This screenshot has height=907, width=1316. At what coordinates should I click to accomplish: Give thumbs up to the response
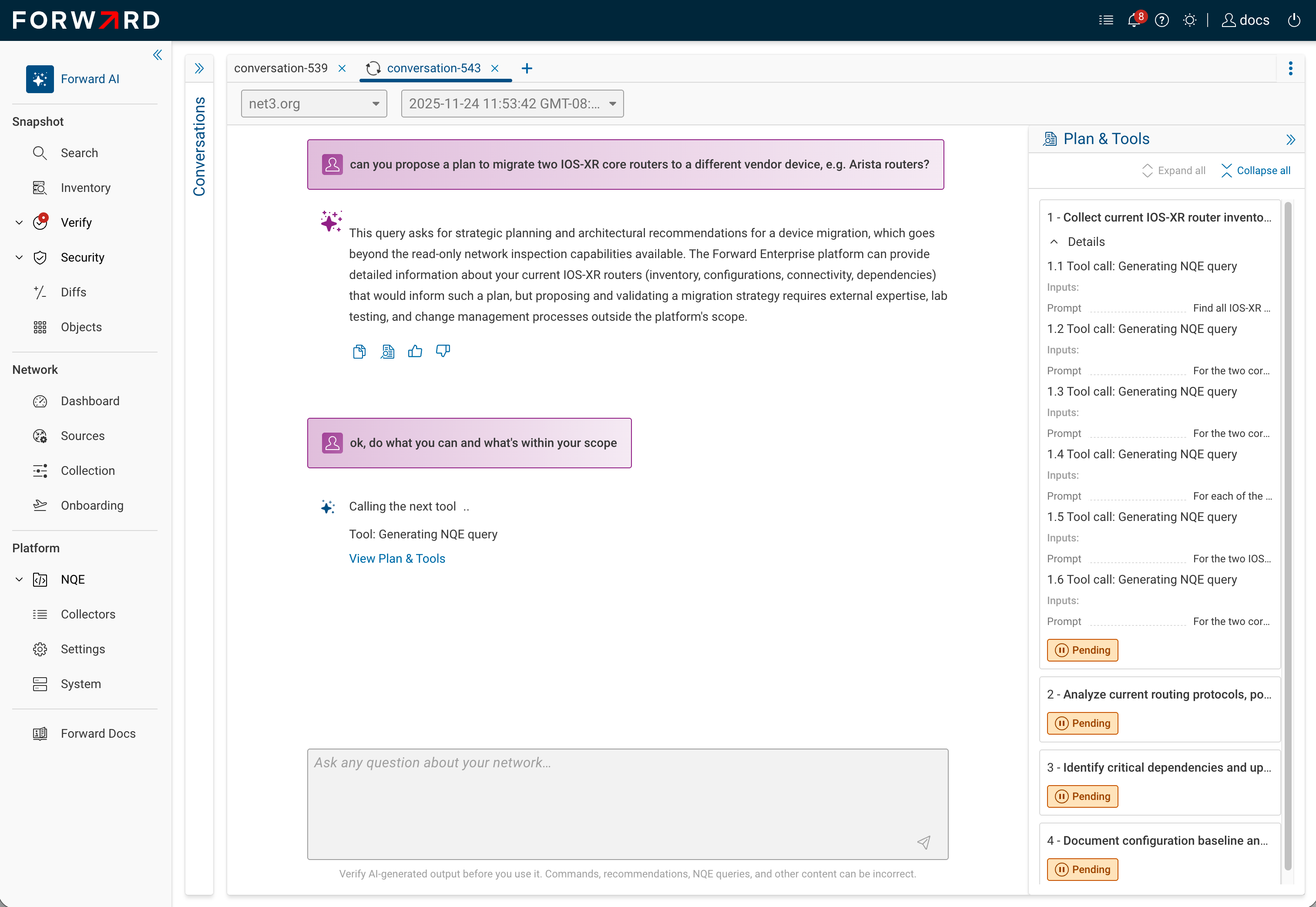point(415,351)
